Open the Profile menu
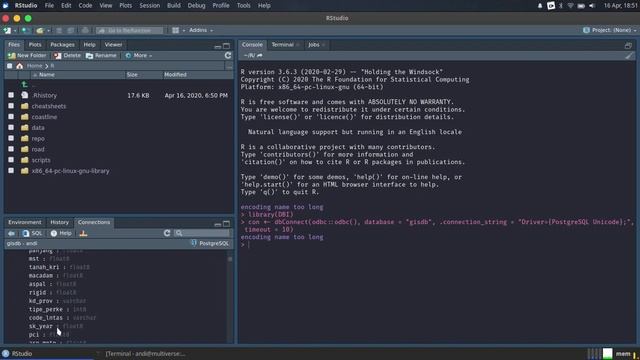Screen dimensions: 640x360 [221, 6]
